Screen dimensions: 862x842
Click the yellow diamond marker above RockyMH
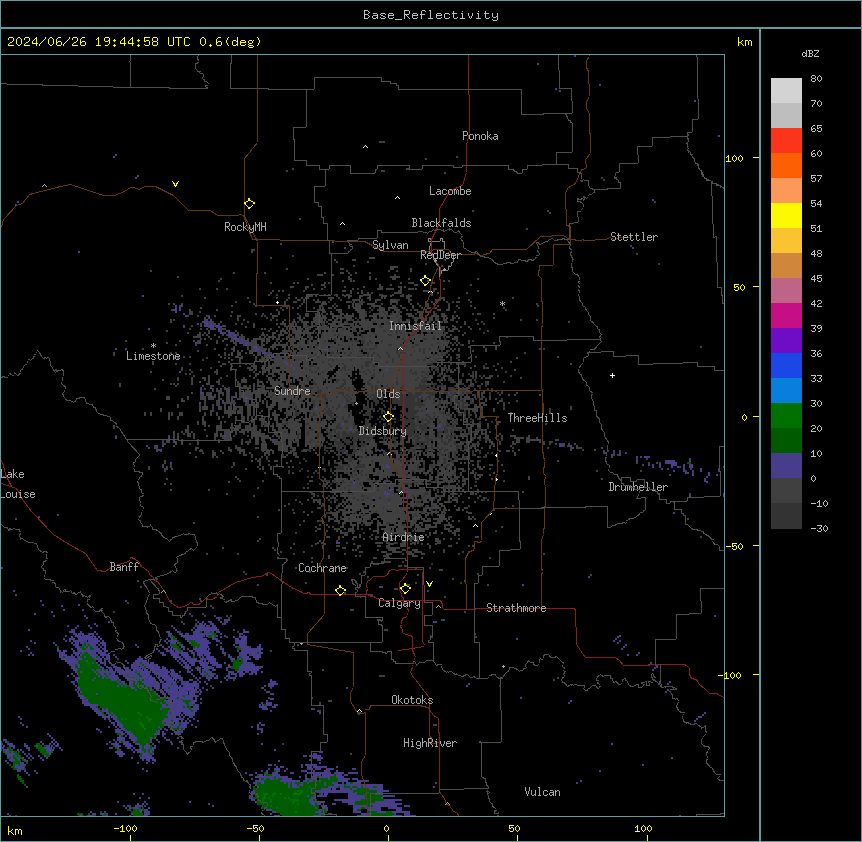pos(250,204)
